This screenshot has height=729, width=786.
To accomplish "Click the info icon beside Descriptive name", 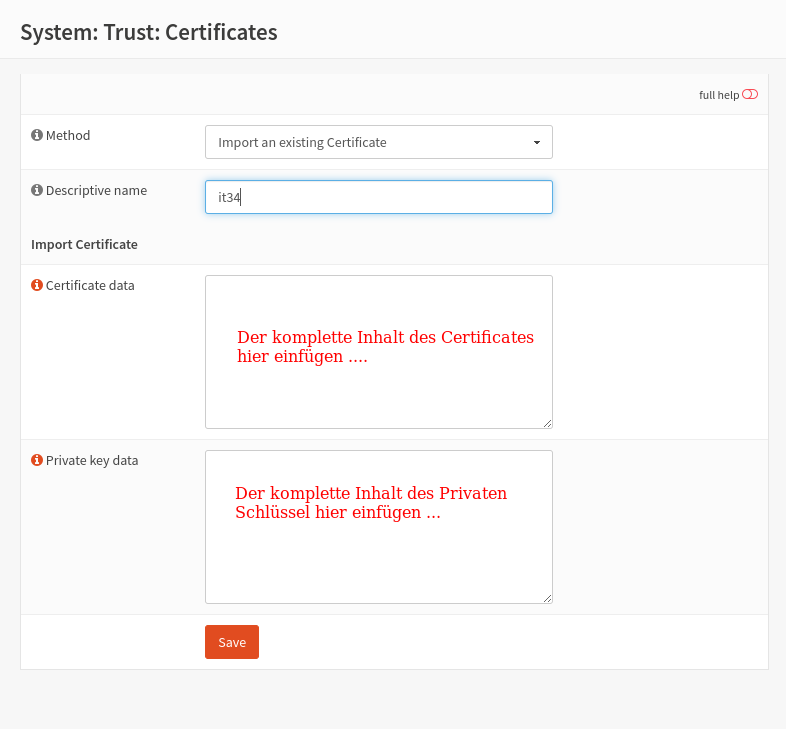I will (x=37, y=190).
